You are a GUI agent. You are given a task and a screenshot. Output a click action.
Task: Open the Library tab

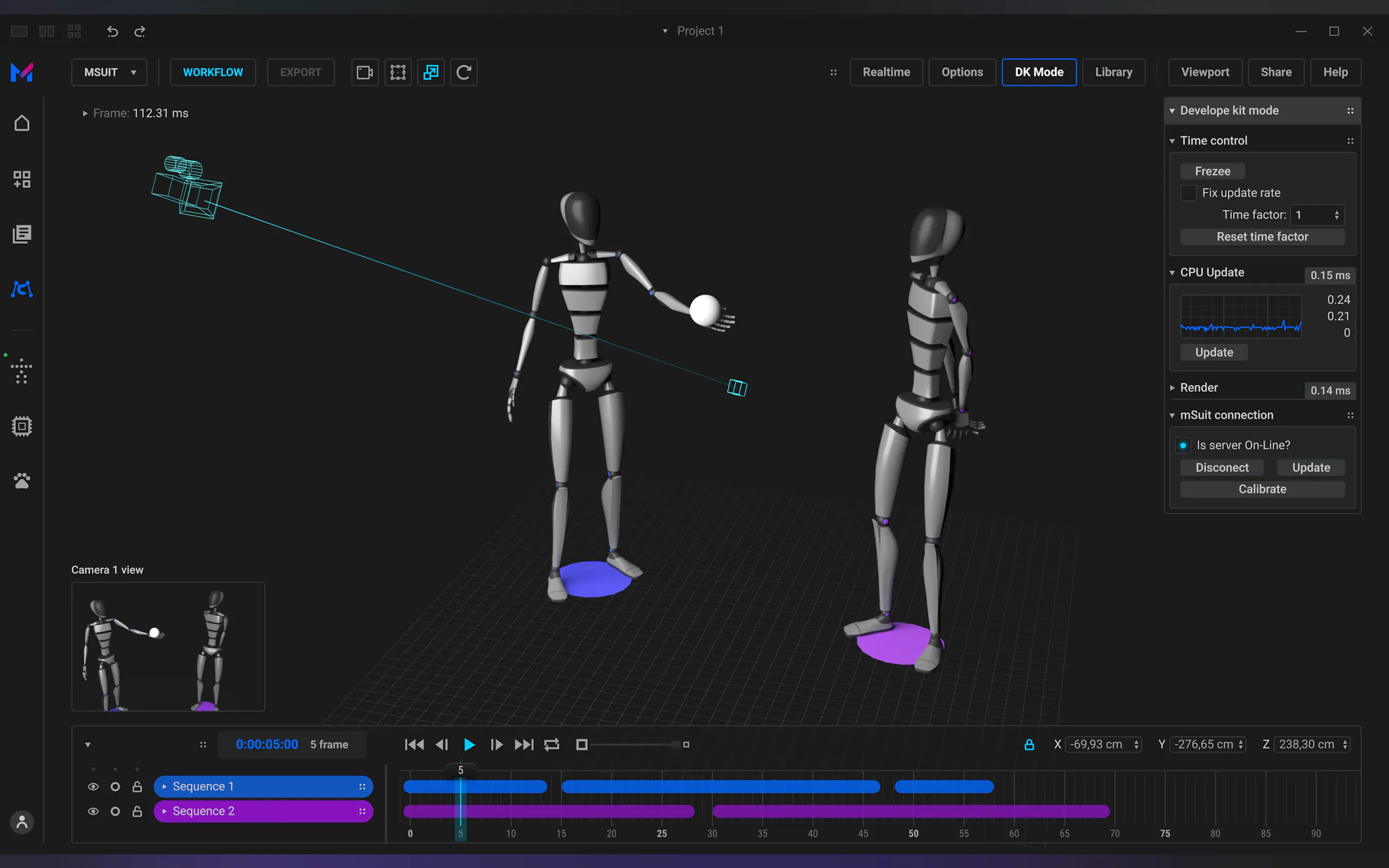coord(1113,72)
